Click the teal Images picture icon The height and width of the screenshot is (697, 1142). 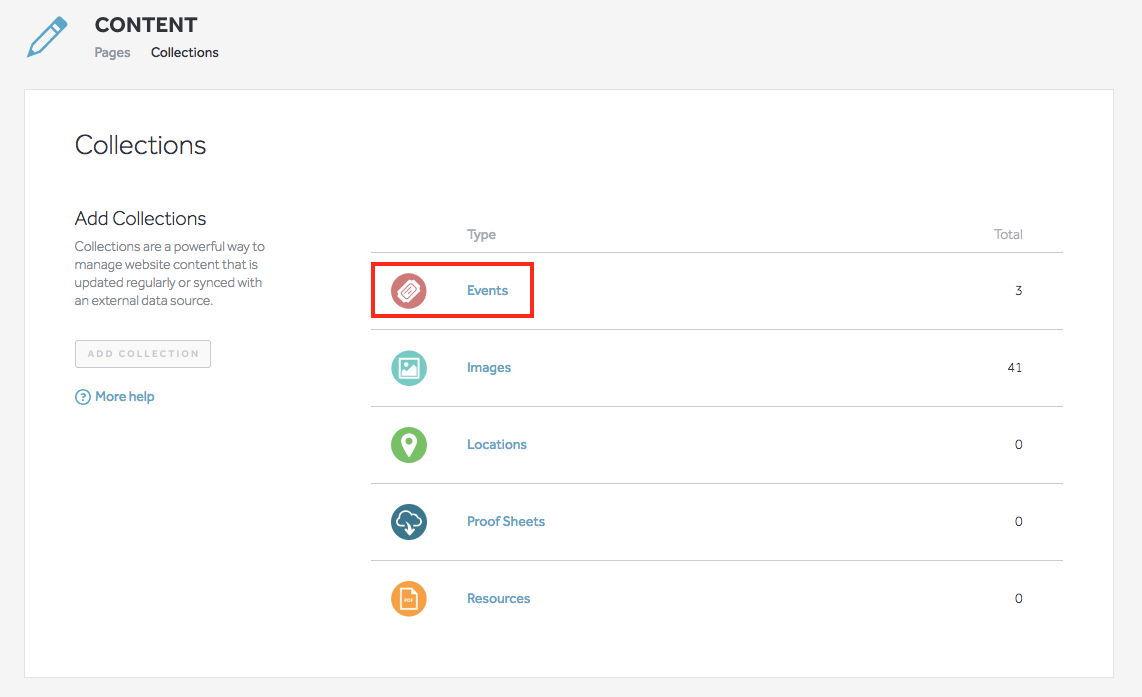click(x=409, y=368)
